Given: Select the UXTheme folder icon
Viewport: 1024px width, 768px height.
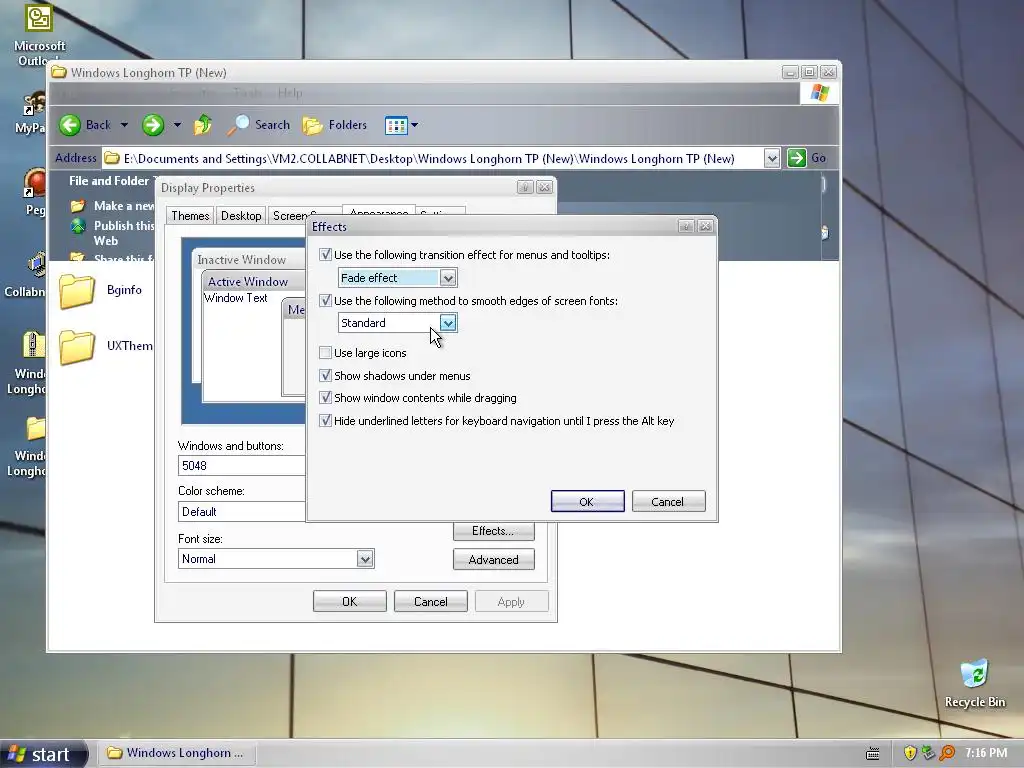Looking at the screenshot, I should [x=77, y=346].
